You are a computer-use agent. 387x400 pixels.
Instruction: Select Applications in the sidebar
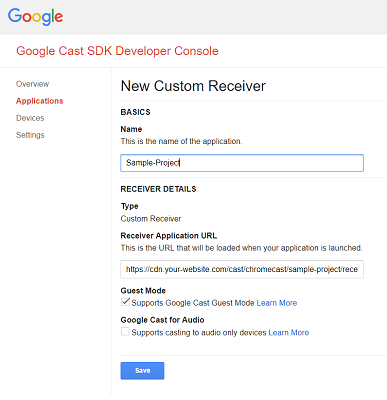pyautogui.click(x=39, y=101)
